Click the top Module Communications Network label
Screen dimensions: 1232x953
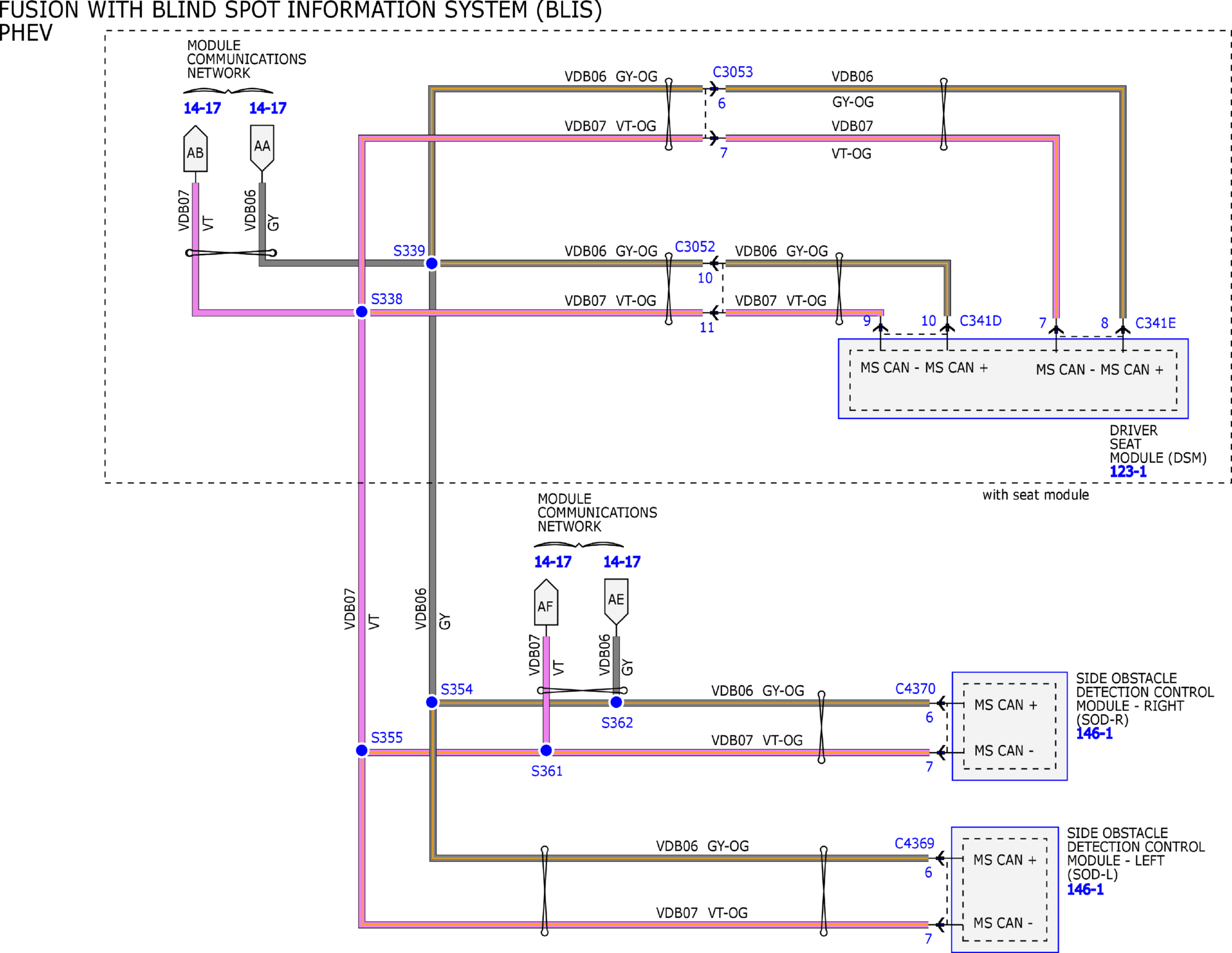click(246, 60)
